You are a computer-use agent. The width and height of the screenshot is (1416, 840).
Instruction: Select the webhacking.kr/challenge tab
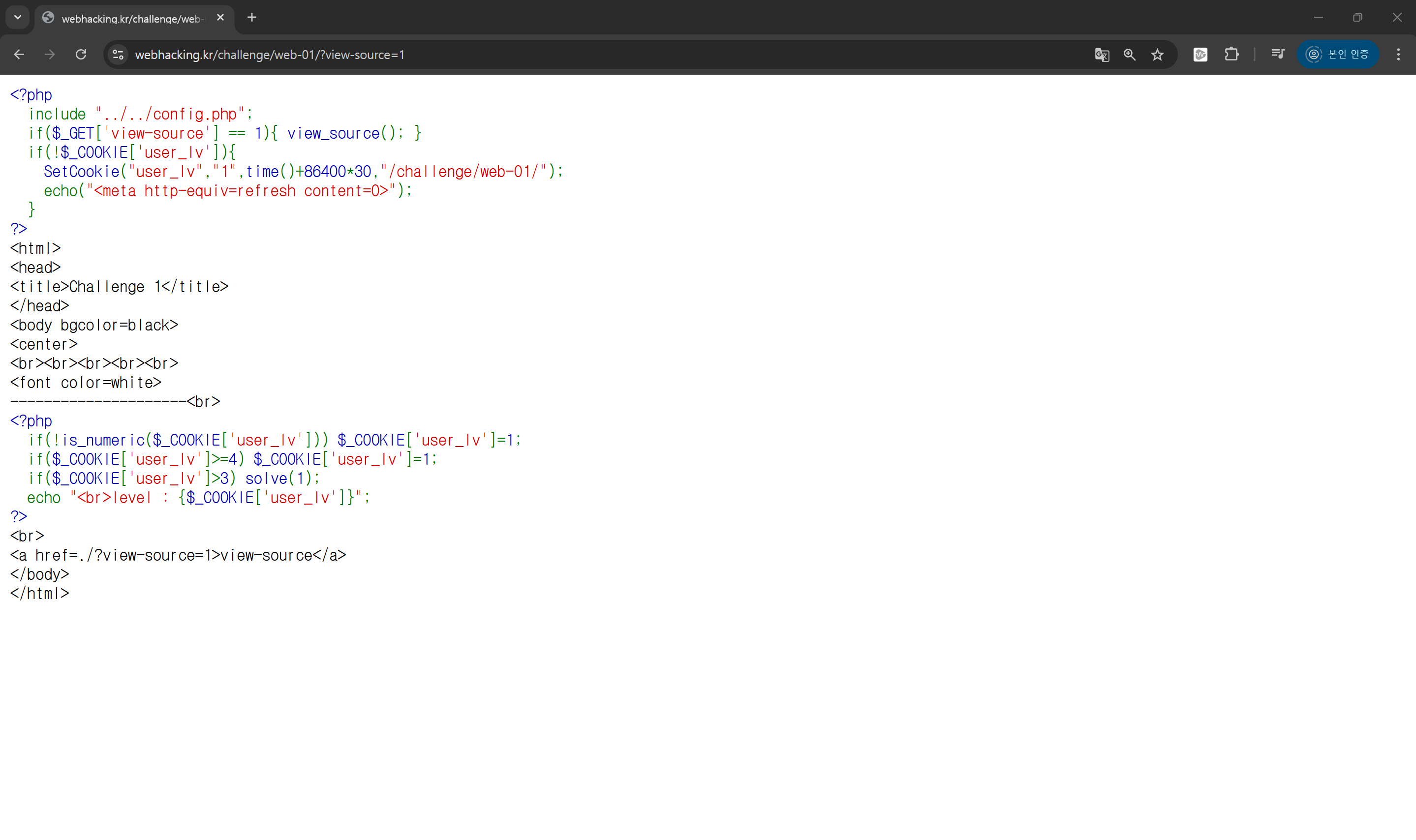click(x=135, y=18)
